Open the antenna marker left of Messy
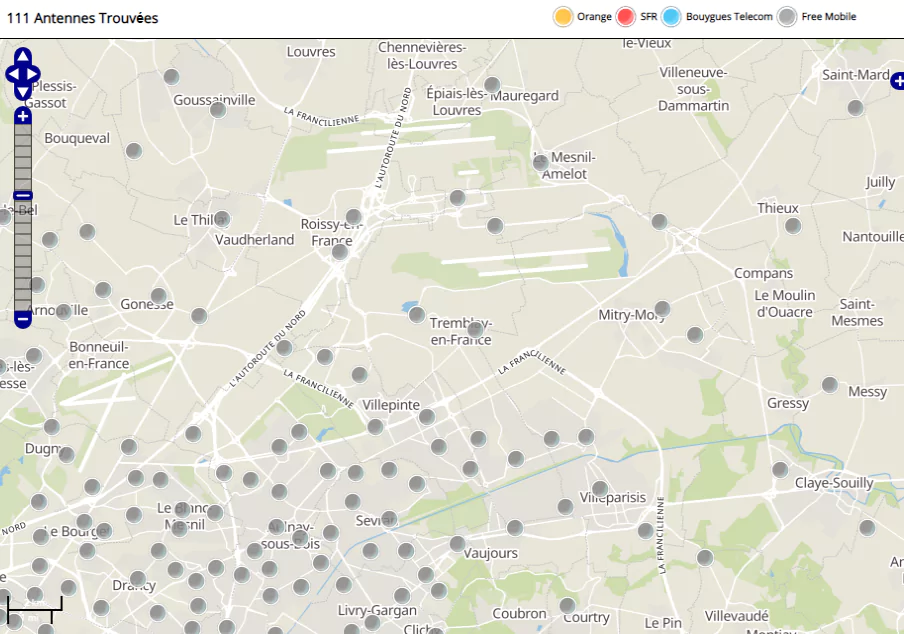This screenshot has height=634, width=904. 829,385
